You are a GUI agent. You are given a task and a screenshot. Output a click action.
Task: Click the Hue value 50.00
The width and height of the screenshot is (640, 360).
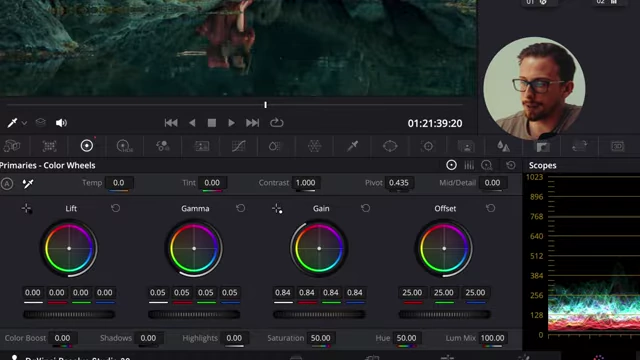tap(406, 338)
